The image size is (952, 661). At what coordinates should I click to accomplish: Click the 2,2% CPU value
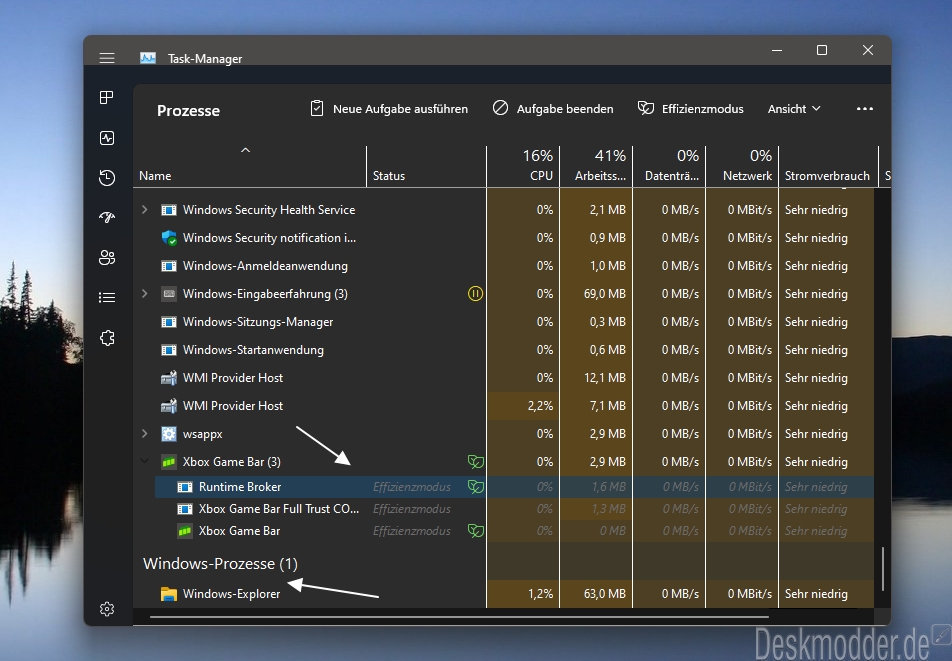540,405
